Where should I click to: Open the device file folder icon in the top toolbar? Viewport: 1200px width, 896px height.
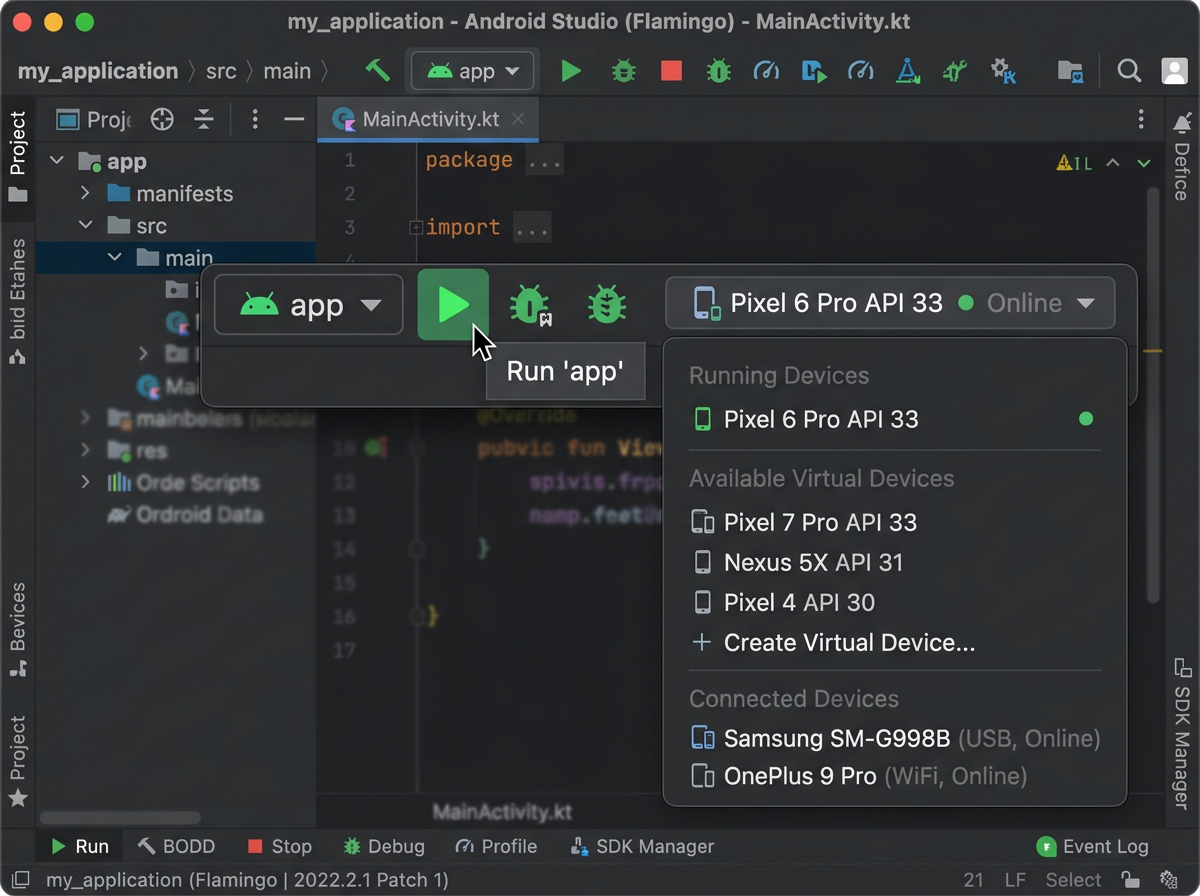tap(1071, 71)
